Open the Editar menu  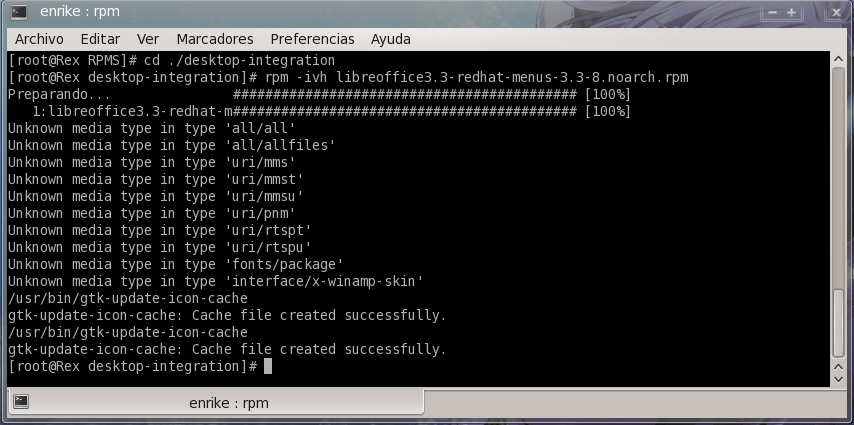pos(100,39)
